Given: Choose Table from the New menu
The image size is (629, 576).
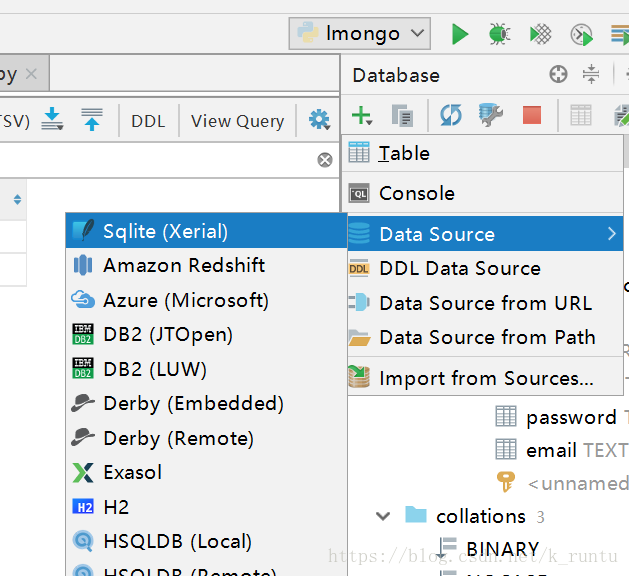Looking at the screenshot, I should 482,153.
